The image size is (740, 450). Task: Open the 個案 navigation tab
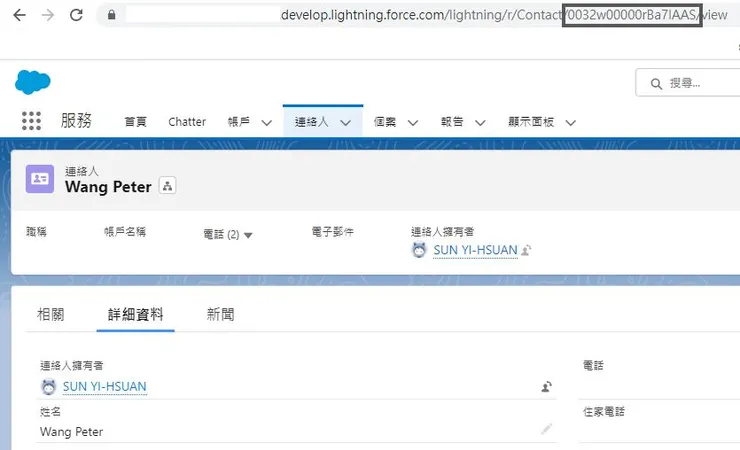point(385,122)
